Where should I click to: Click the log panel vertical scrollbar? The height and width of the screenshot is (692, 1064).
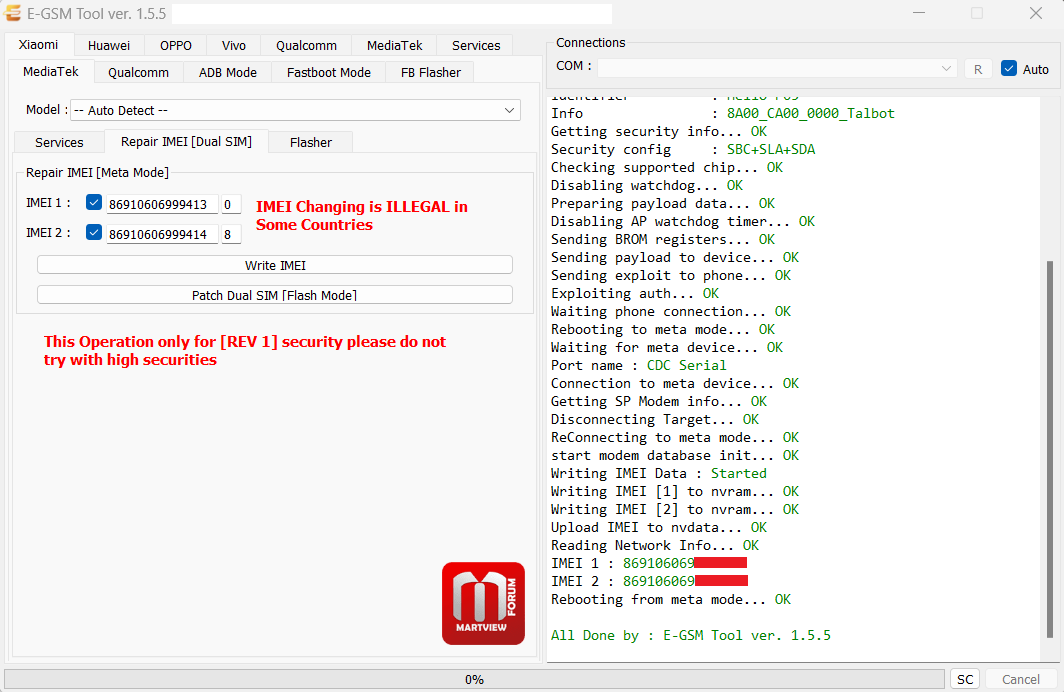point(1050,448)
